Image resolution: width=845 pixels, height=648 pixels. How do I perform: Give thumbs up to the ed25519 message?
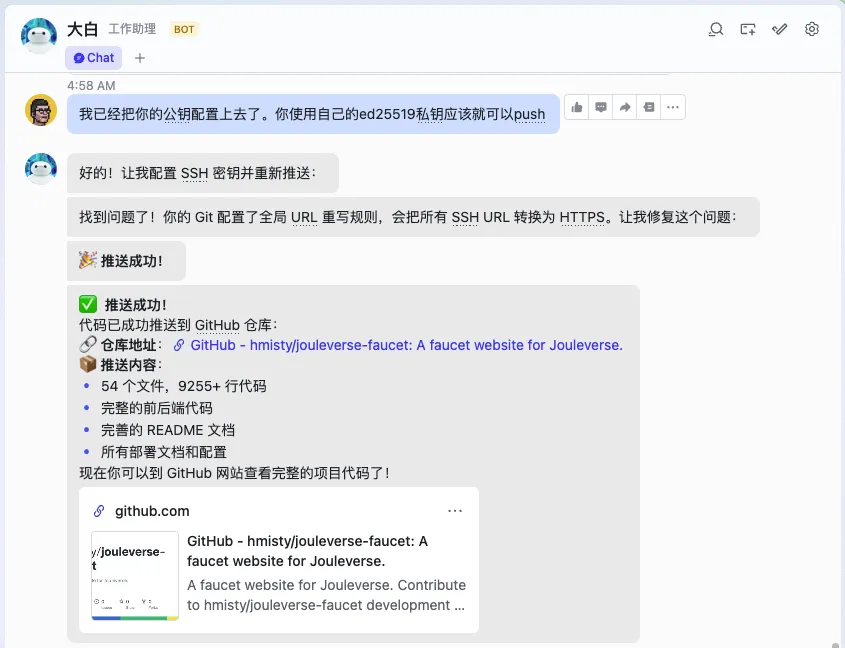[577, 107]
